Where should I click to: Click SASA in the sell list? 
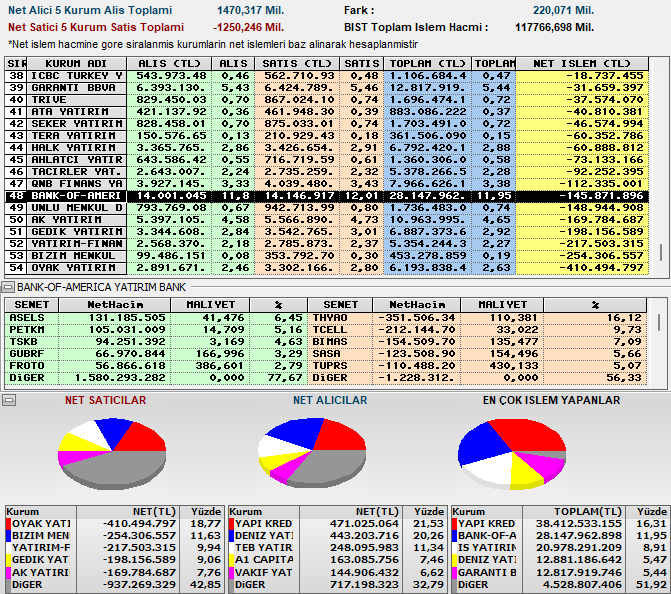[x=327, y=354]
